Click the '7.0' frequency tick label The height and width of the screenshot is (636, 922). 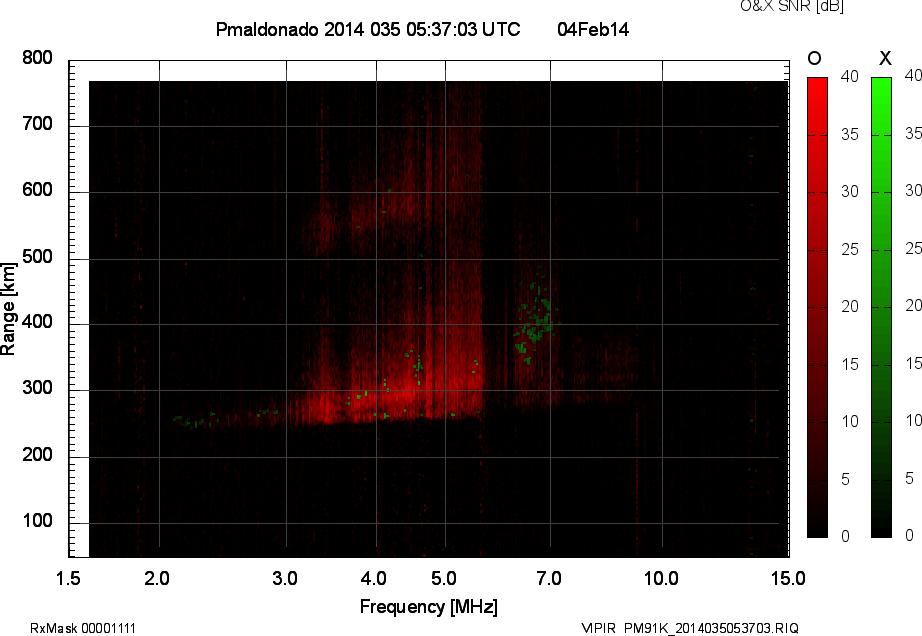[x=549, y=578]
